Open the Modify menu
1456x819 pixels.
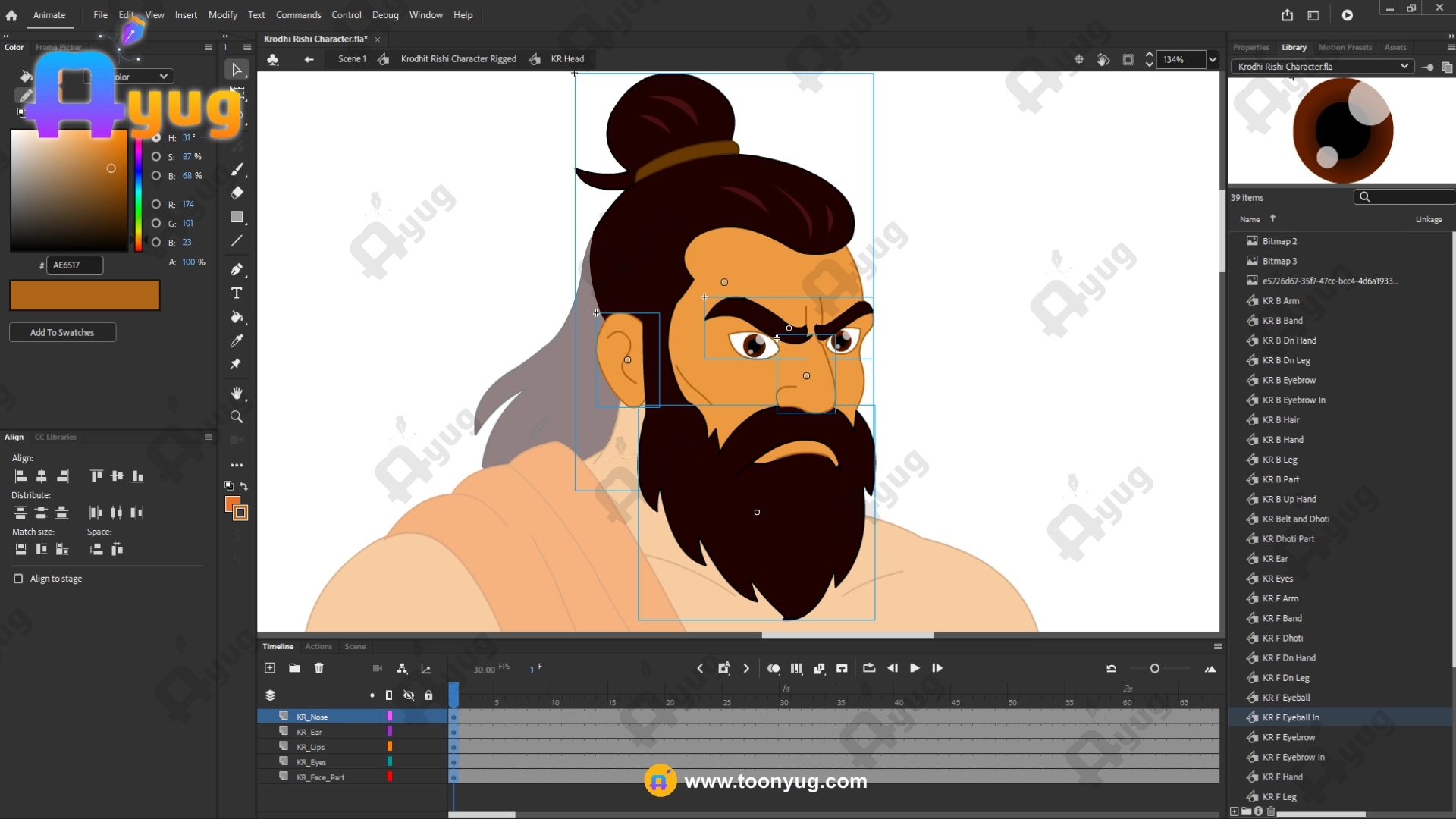point(222,15)
